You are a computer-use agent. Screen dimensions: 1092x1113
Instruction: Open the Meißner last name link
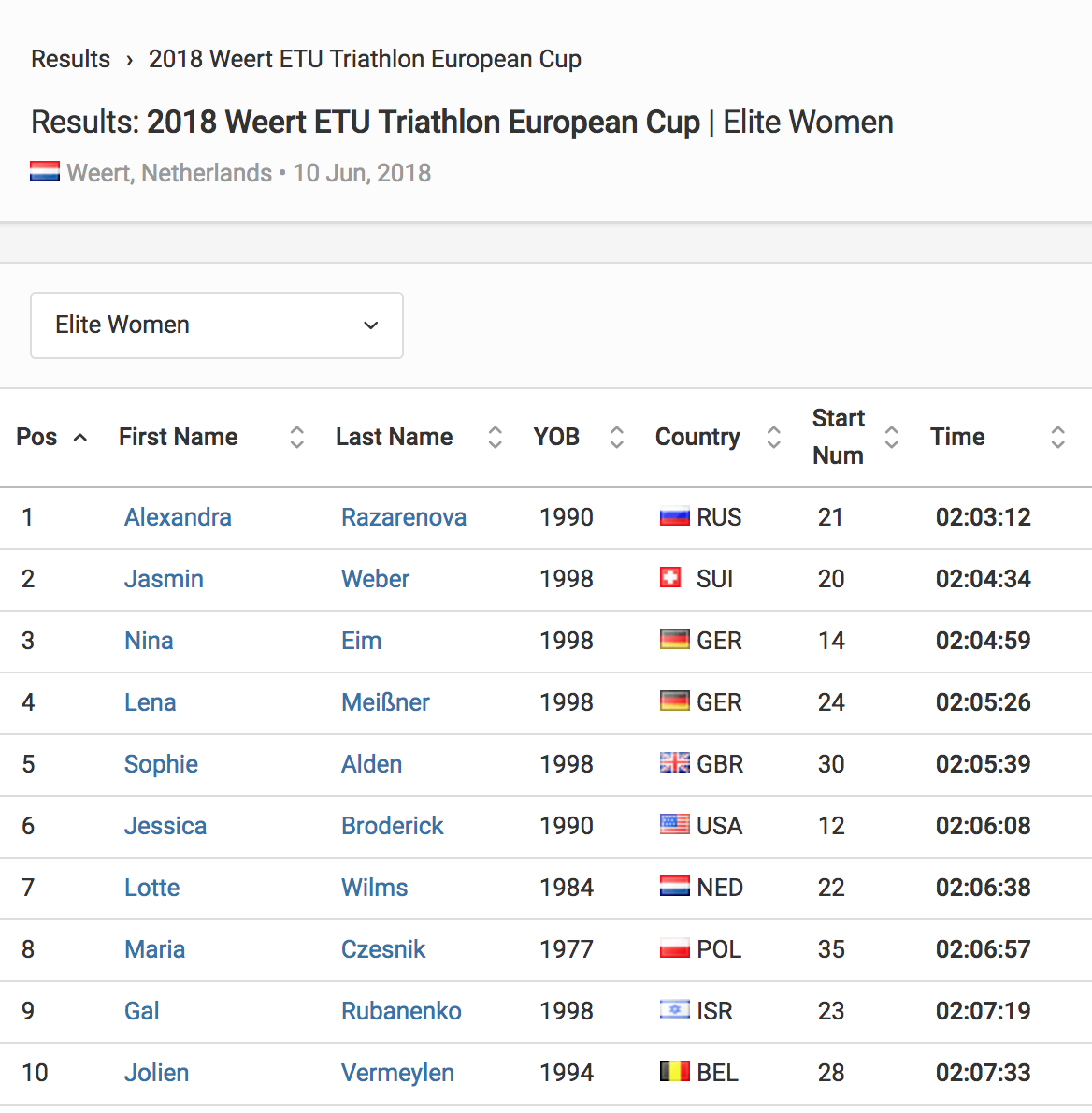pos(385,702)
